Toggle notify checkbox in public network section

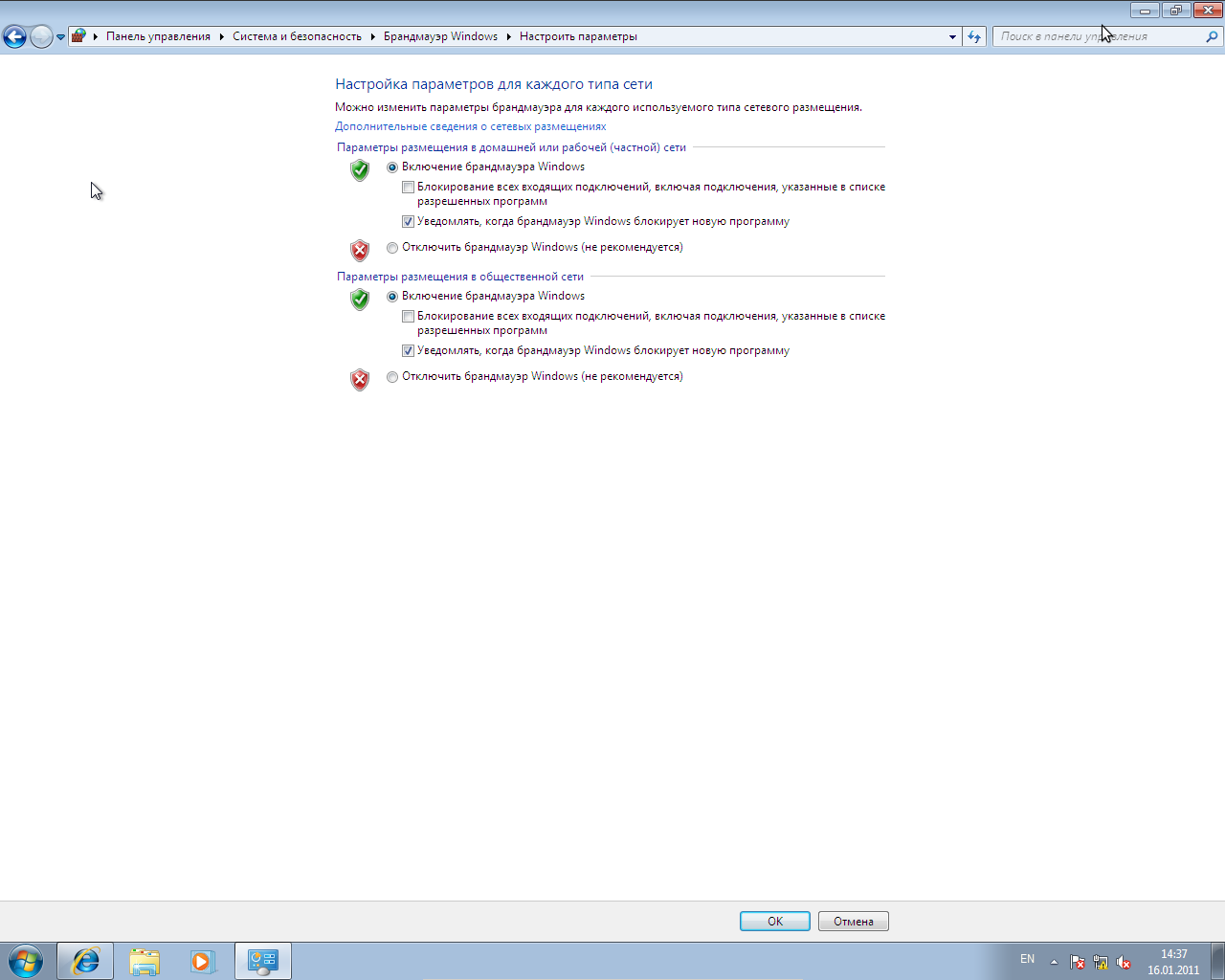409,351
